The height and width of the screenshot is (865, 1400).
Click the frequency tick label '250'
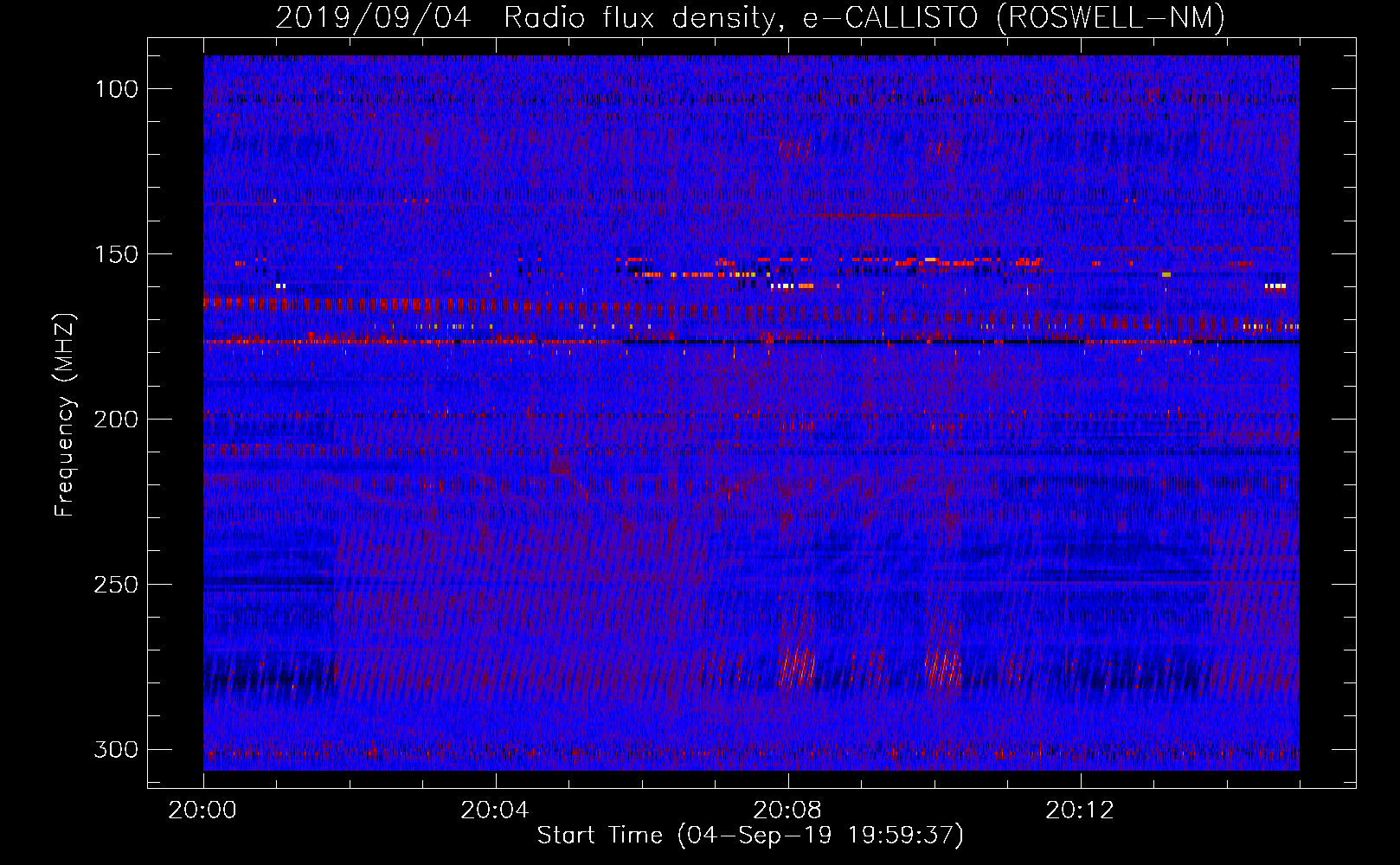[x=116, y=585]
